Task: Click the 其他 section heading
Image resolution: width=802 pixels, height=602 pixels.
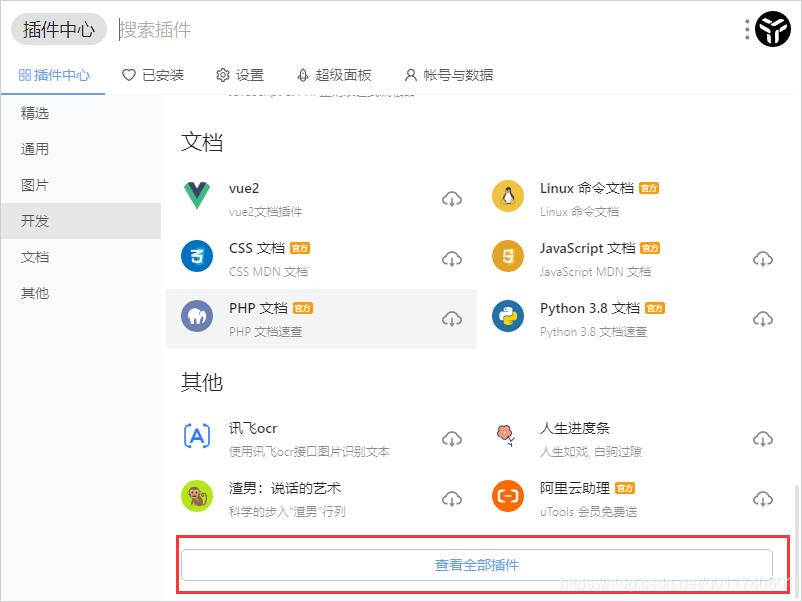Action: click(x=202, y=382)
